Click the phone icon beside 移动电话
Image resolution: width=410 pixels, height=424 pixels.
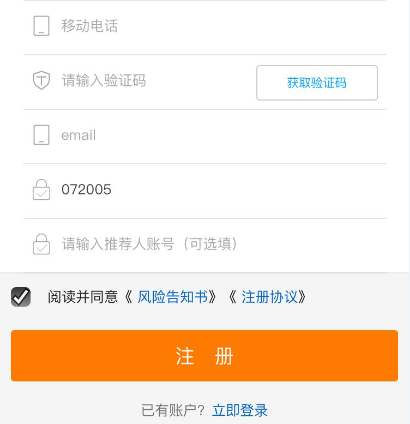pyautogui.click(x=41, y=26)
